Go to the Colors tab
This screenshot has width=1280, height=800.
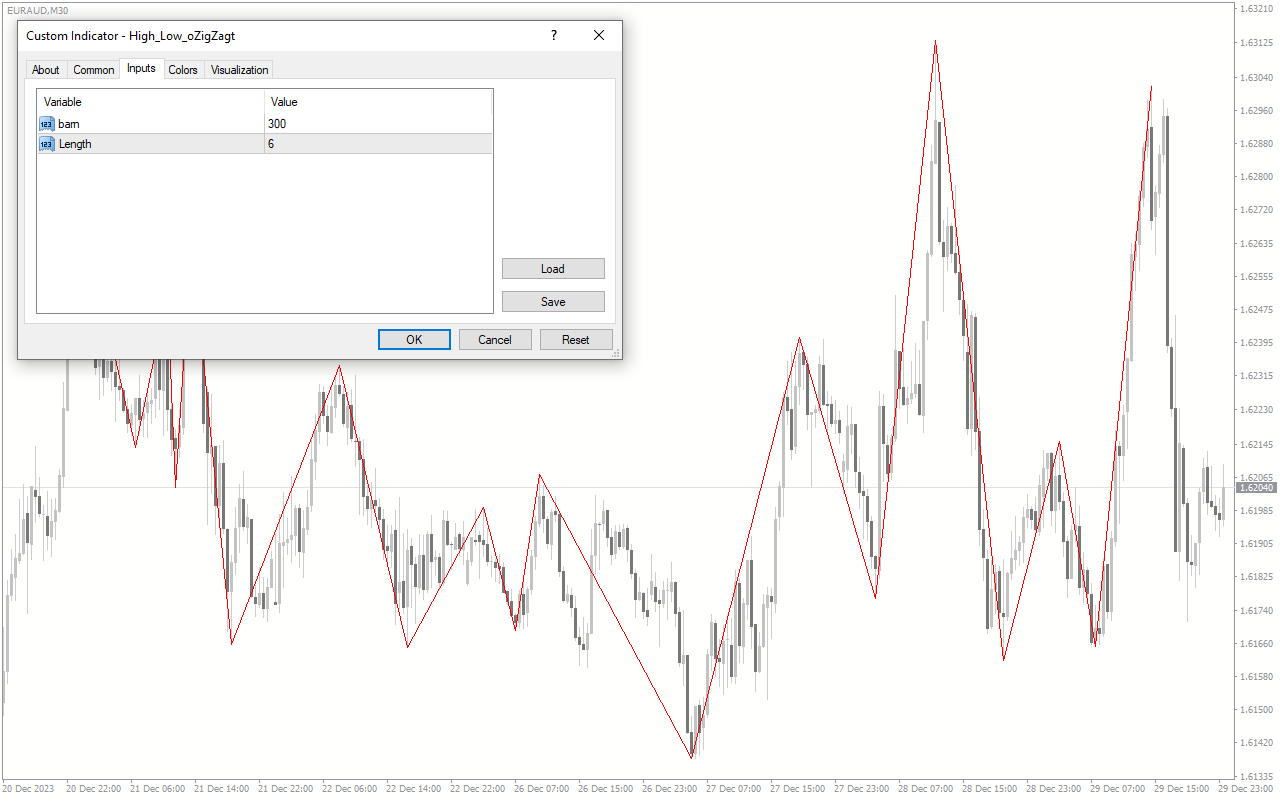[x=183, y=70]
